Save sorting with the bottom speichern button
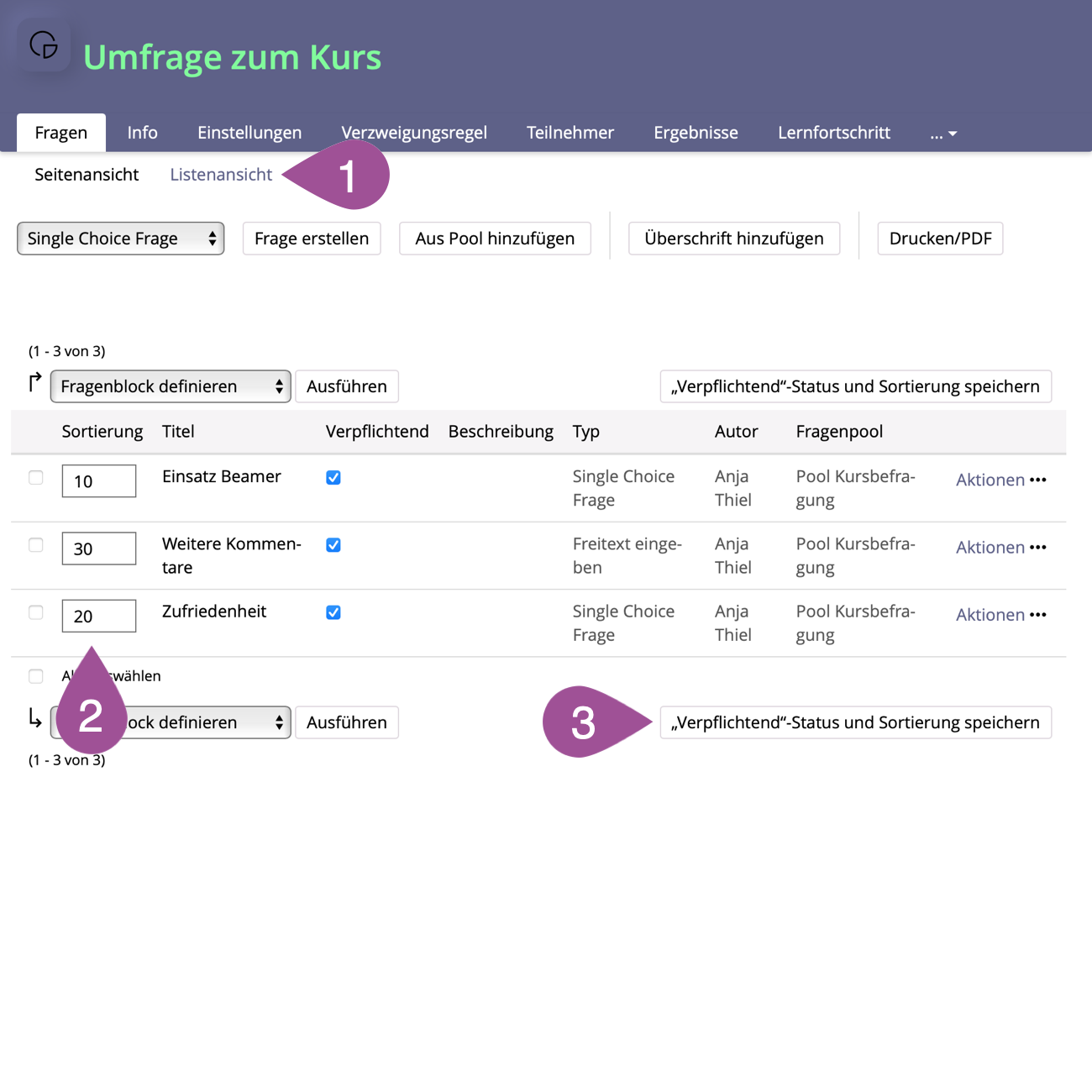The image size is (1092, 1092). coord(855,722)
